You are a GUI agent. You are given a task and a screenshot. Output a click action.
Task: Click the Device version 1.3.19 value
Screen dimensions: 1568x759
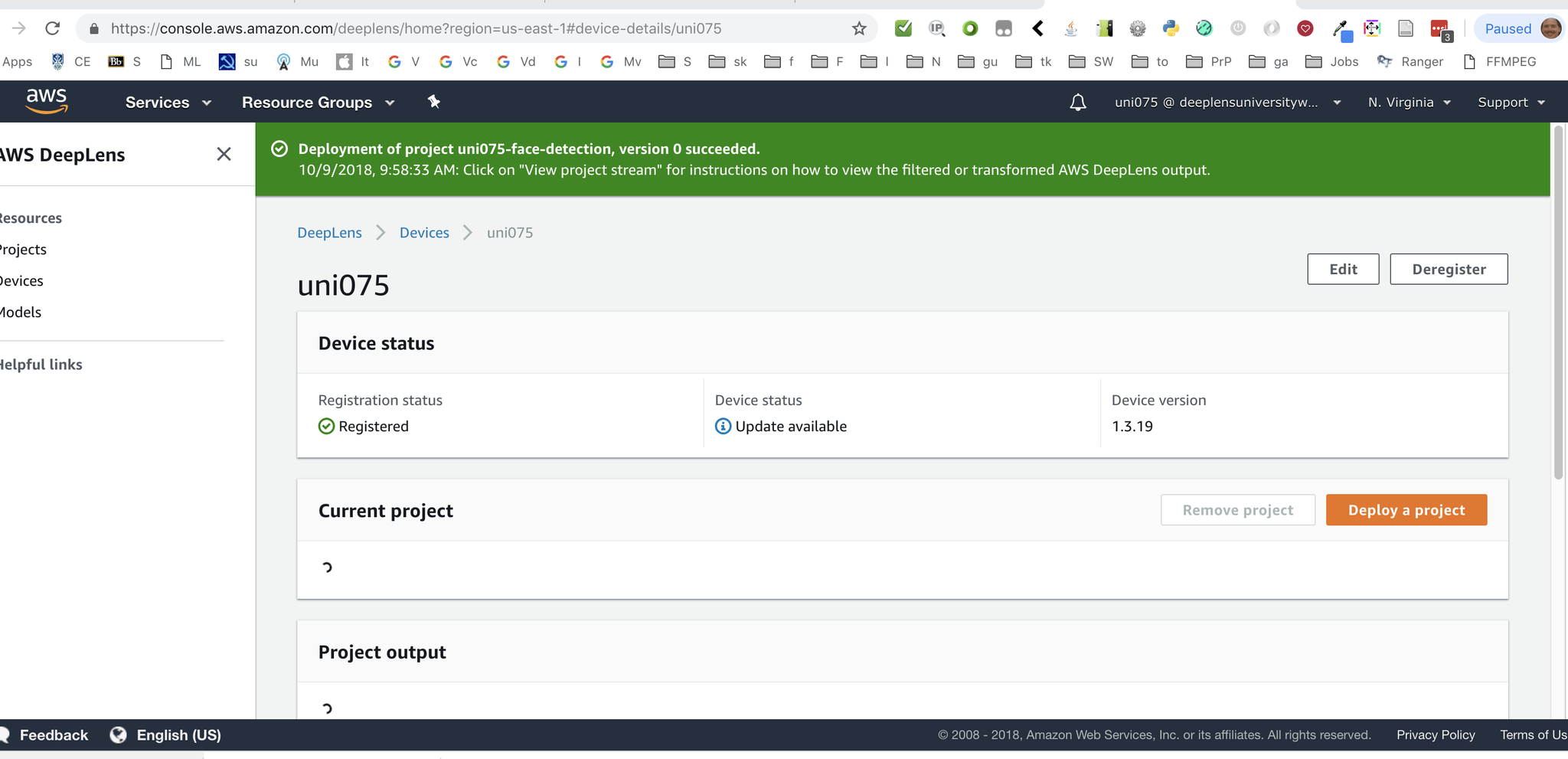1132,426
